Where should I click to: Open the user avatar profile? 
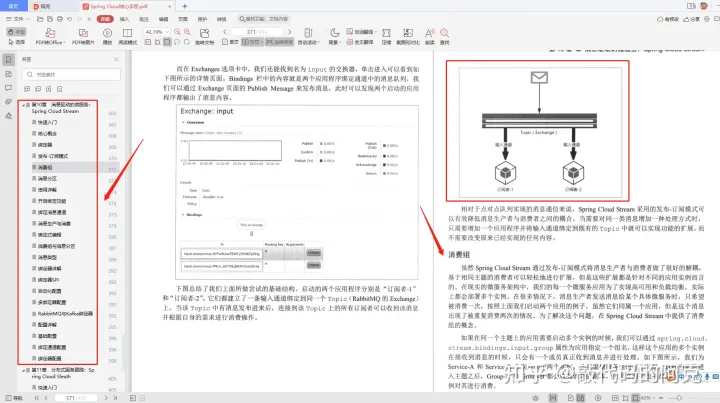(x=704, y=6)
